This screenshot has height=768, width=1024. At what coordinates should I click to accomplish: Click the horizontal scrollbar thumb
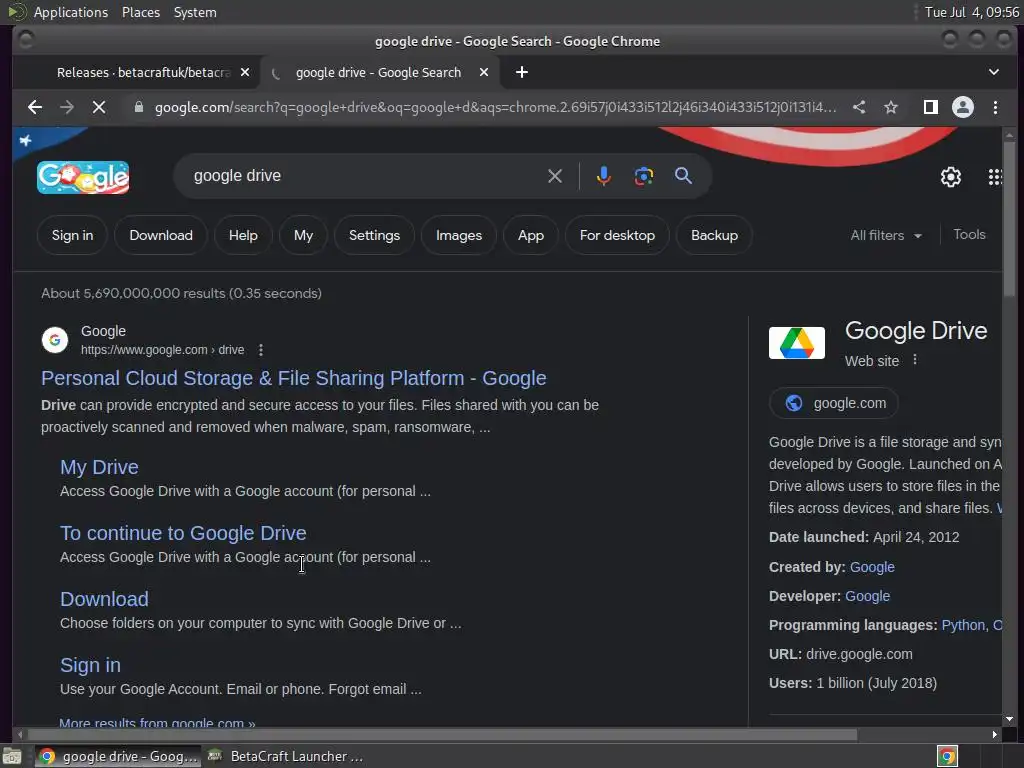click(x=441, y=735)
